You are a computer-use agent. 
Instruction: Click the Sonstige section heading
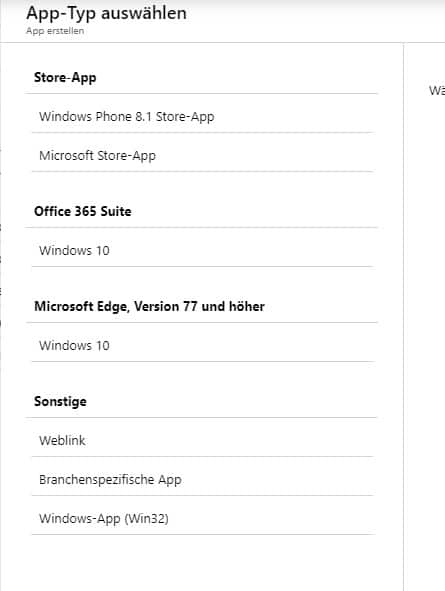pyautogui.click(x=60, y=401)
